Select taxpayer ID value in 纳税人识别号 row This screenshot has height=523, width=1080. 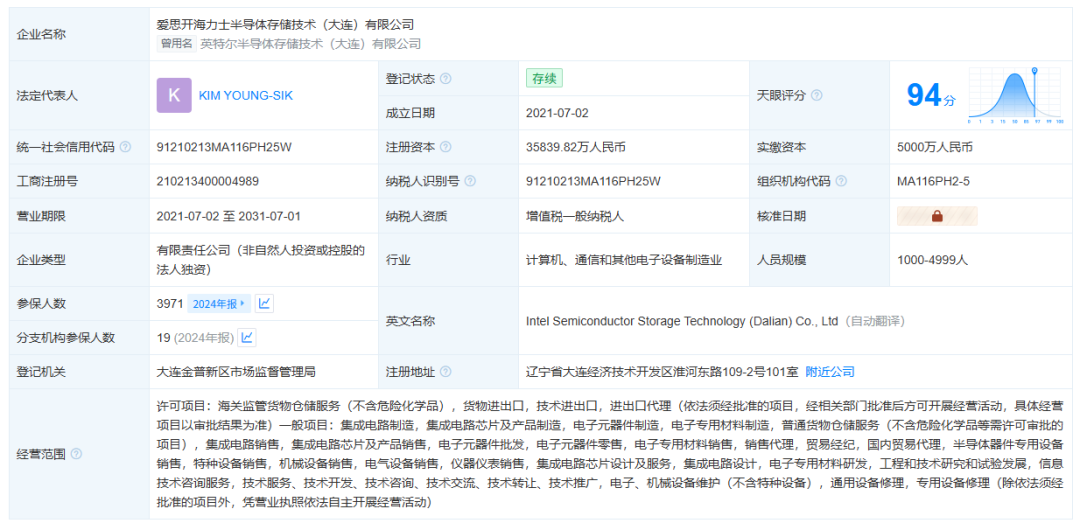[x=593, y=181]
